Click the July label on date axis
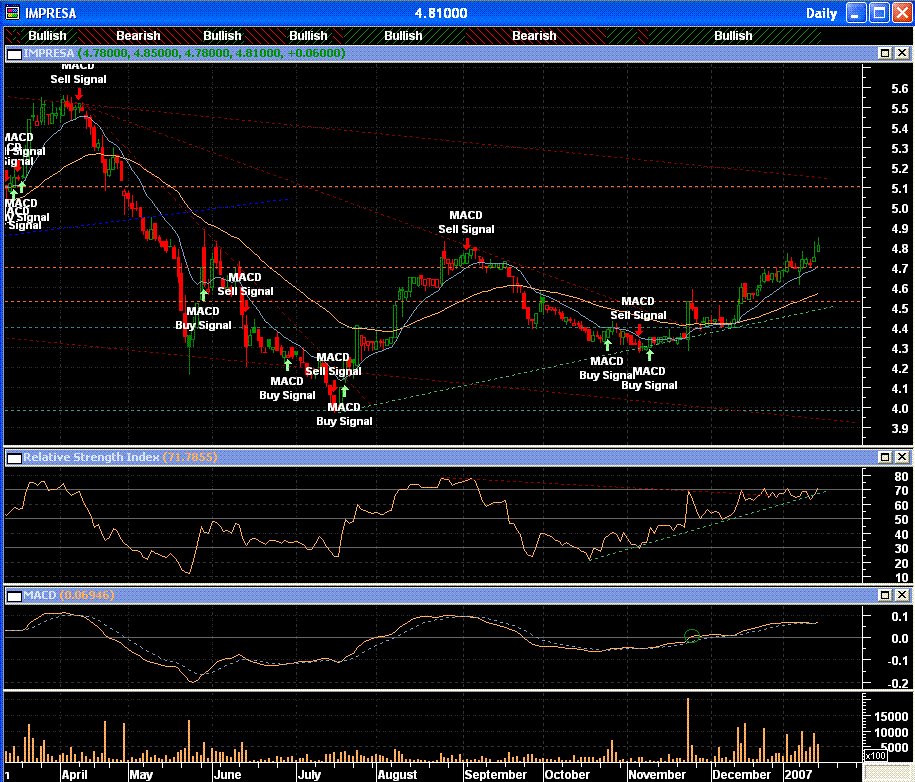 309,774
